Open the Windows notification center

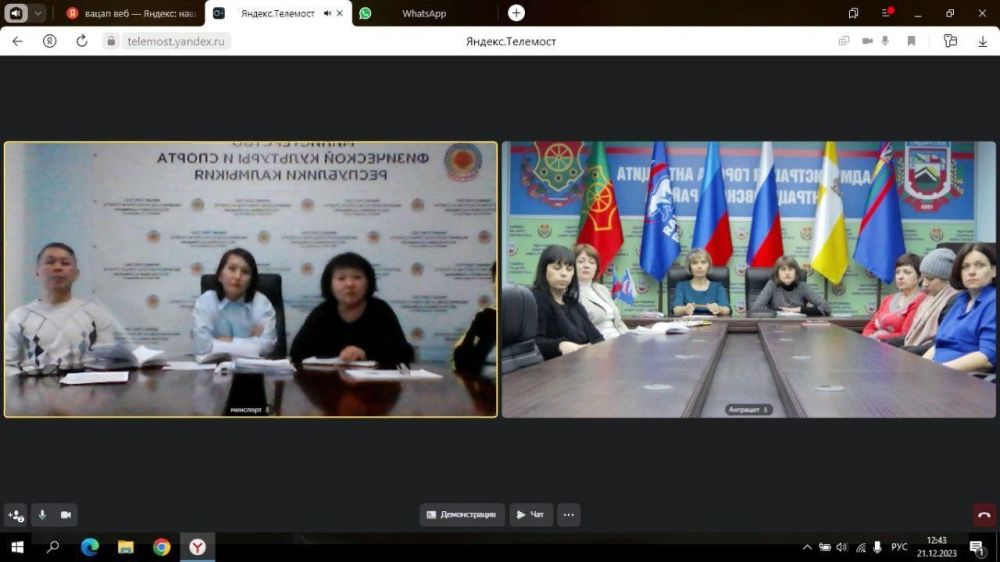(x=977, y=547)
